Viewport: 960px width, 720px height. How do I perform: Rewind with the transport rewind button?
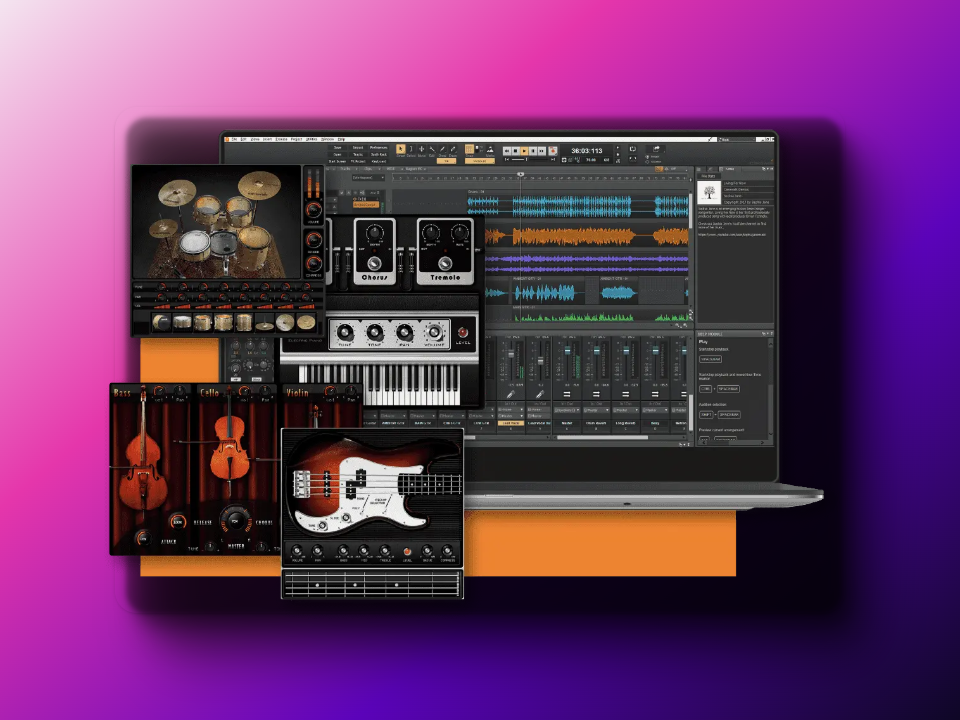(x=507, y=151)
